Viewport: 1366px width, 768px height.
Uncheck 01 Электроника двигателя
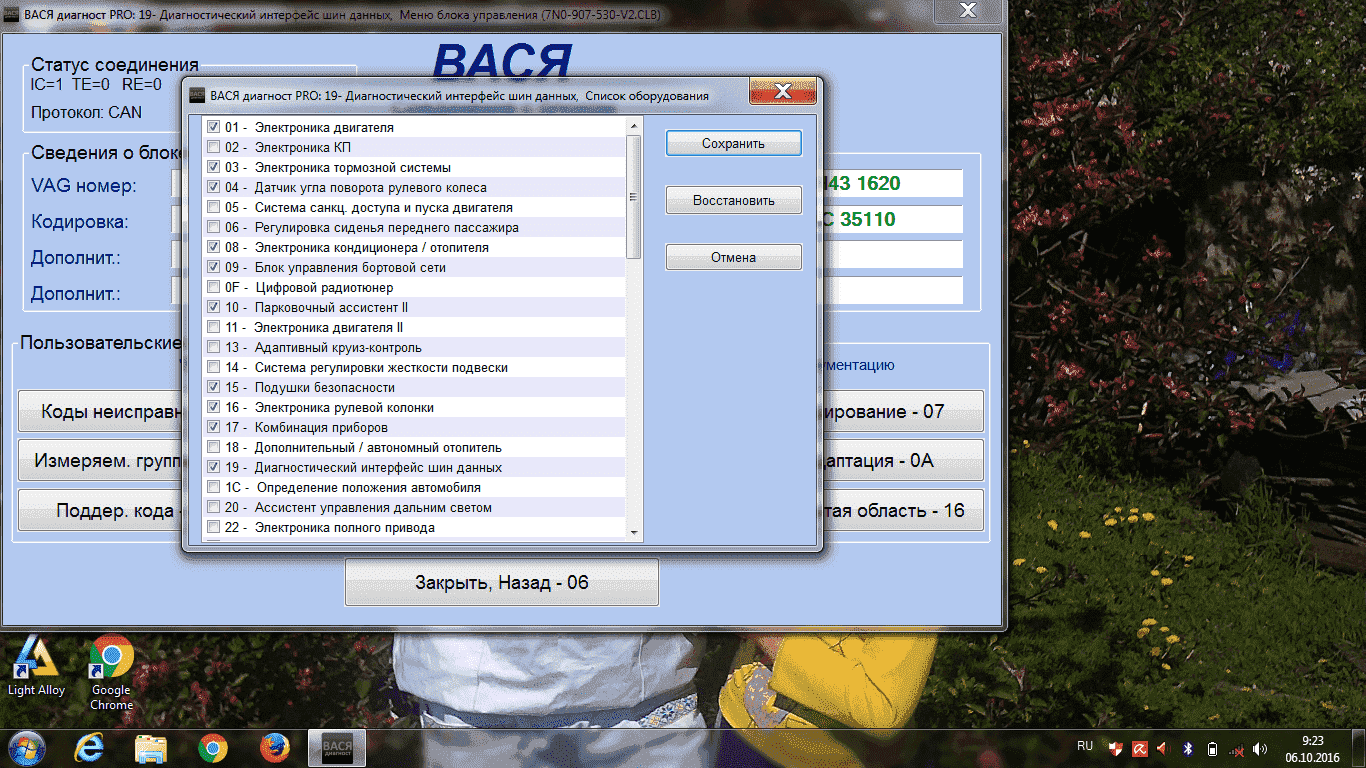click(213, 127)
